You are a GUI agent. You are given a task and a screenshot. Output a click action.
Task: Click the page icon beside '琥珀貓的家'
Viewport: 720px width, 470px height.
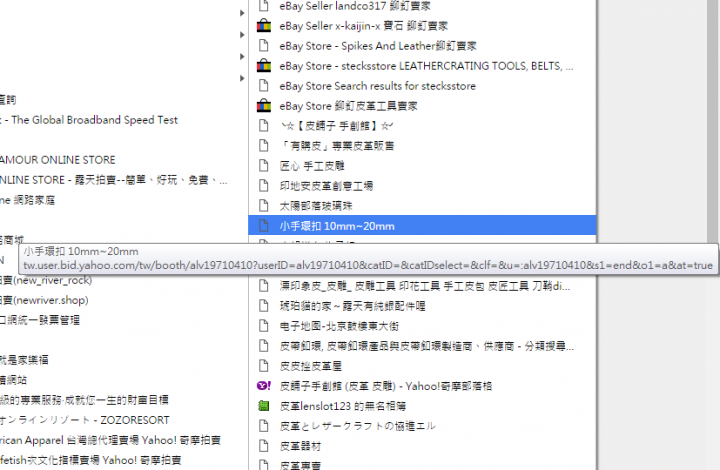click(x=264, y=306)
